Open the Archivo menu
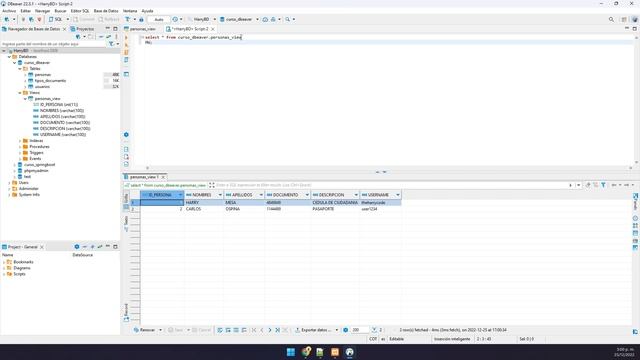640x360 pixels. 9,11
